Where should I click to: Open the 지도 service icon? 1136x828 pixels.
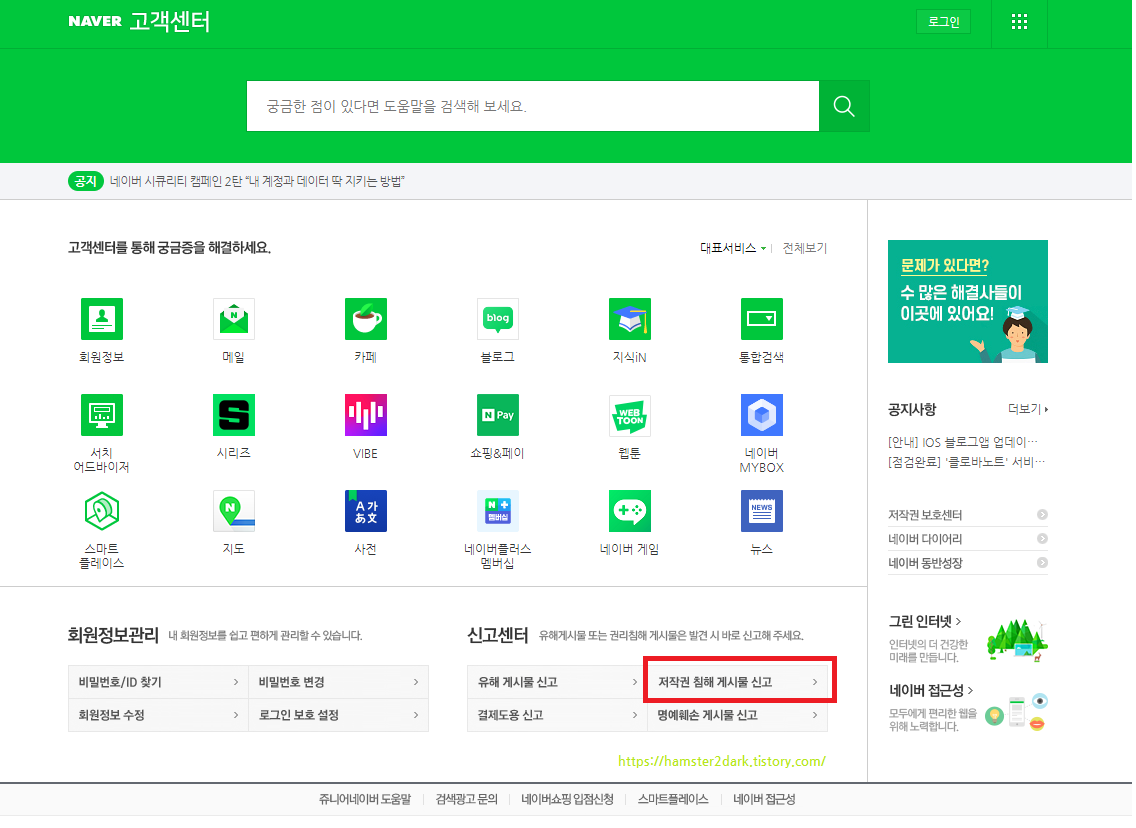point(234,512)
